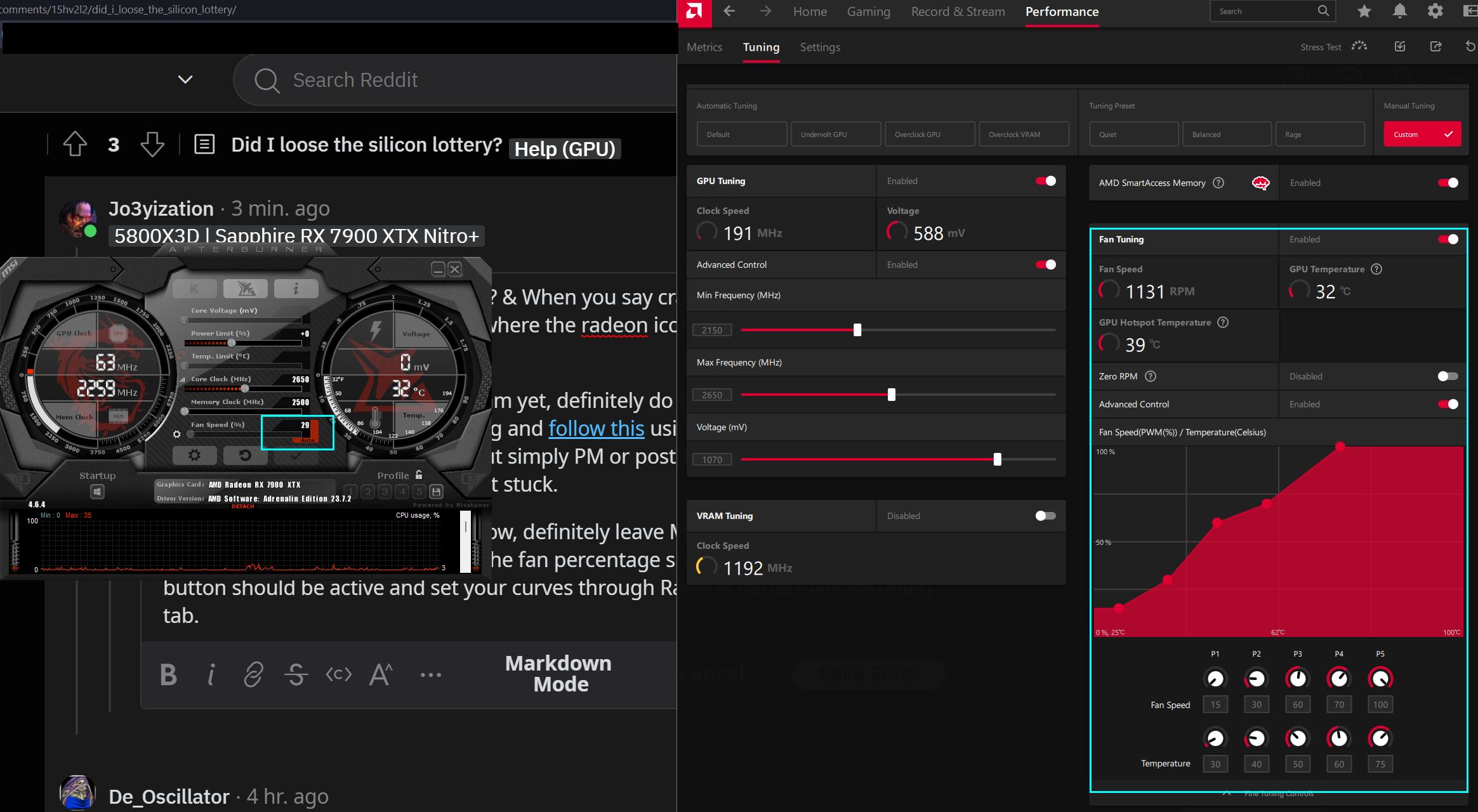1478x812 pixels.
Task: Toggle the Zero RPM switch
Action: point(1448,376)
